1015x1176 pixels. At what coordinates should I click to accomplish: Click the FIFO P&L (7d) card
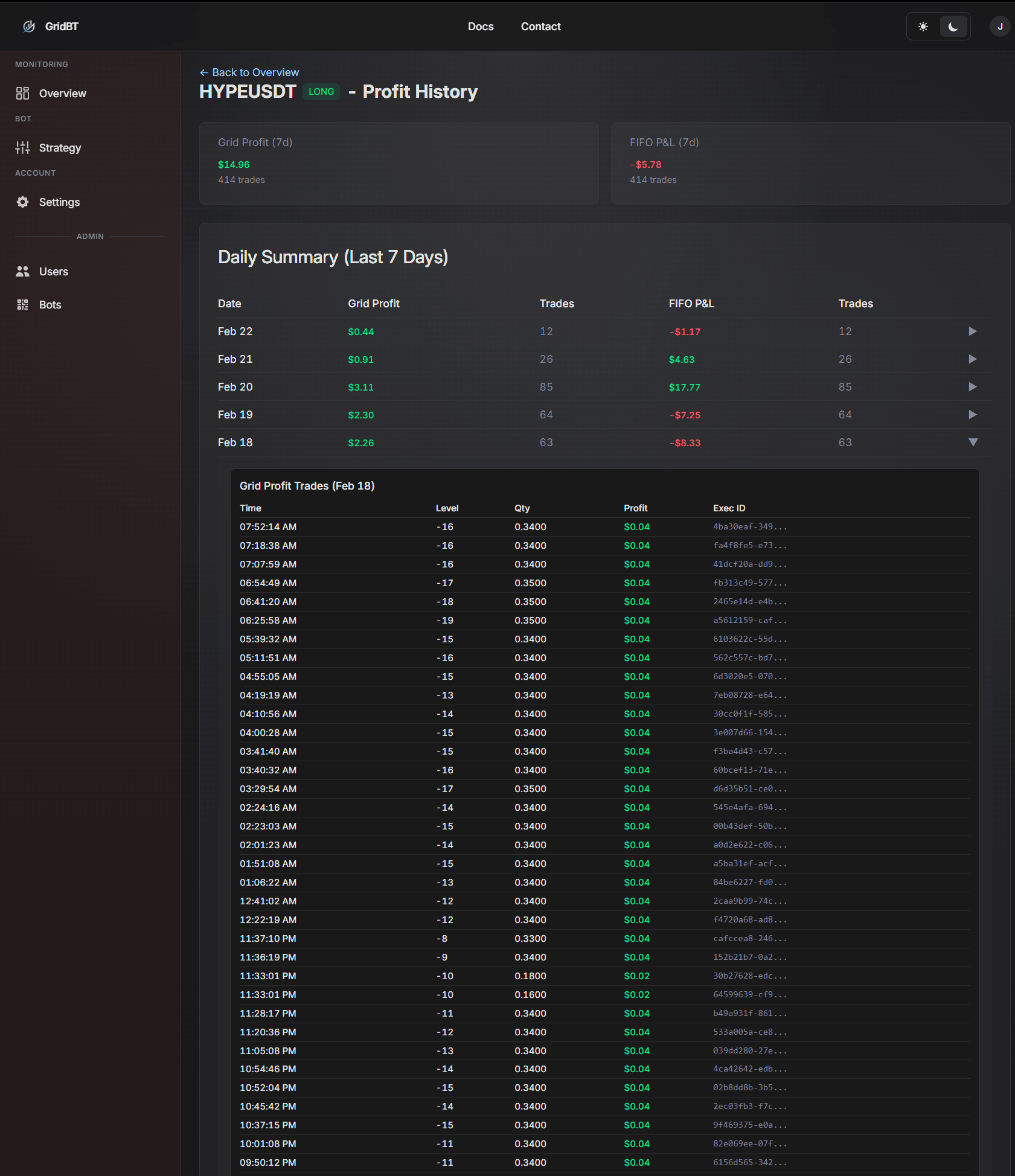click(x=810, y=163)
